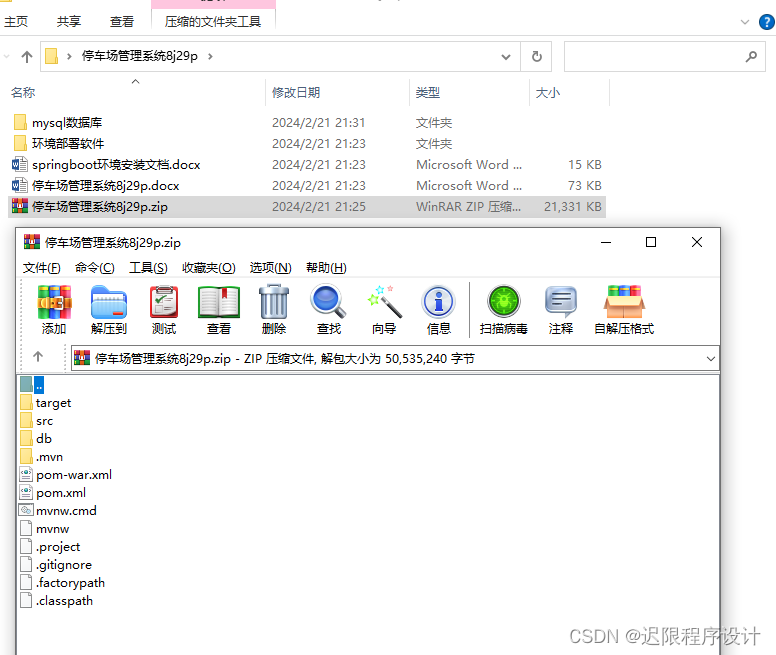
Task: Expand the WinRAR archive path dropdown
Action: point(711,359)
